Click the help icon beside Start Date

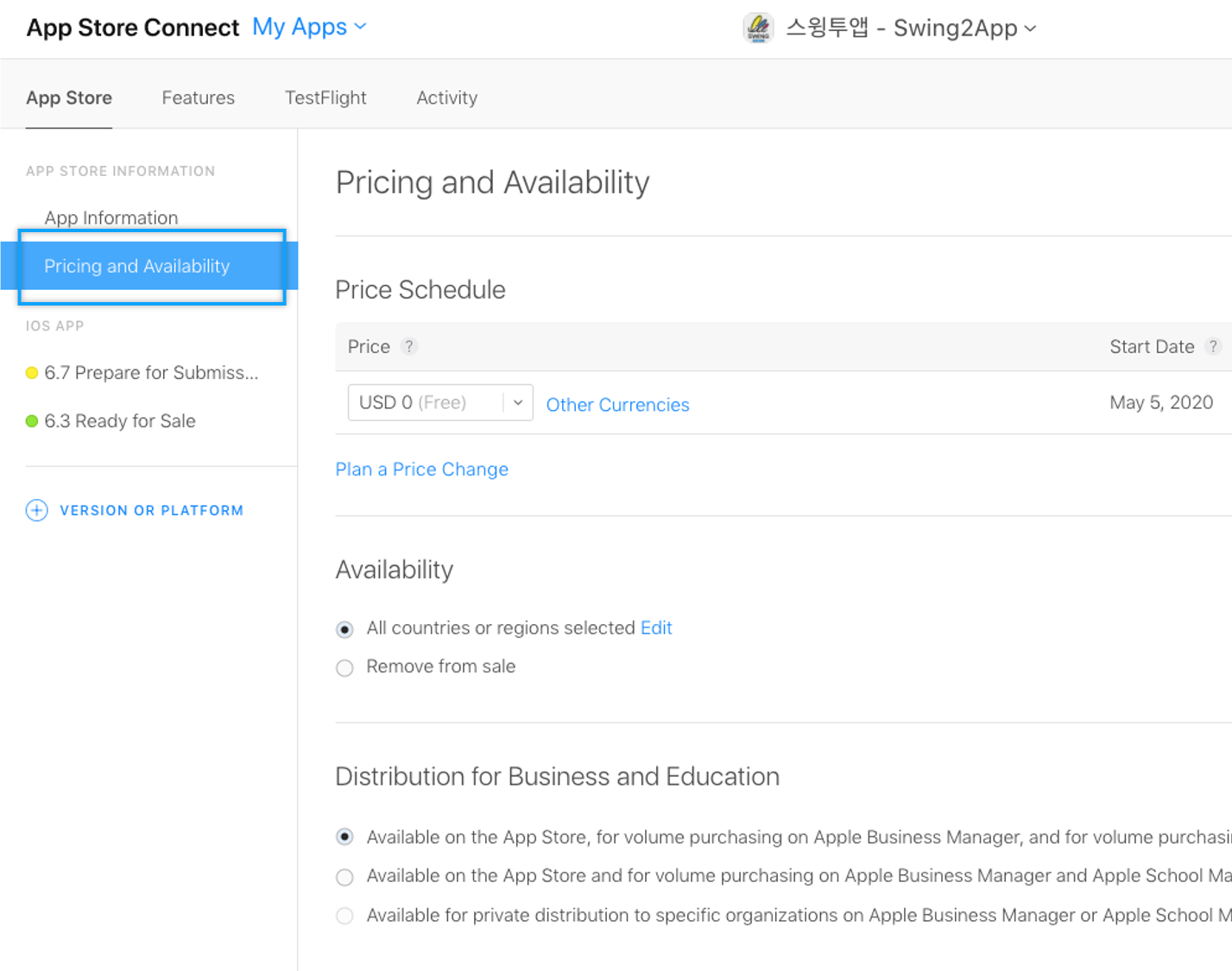coord(1213,346)
